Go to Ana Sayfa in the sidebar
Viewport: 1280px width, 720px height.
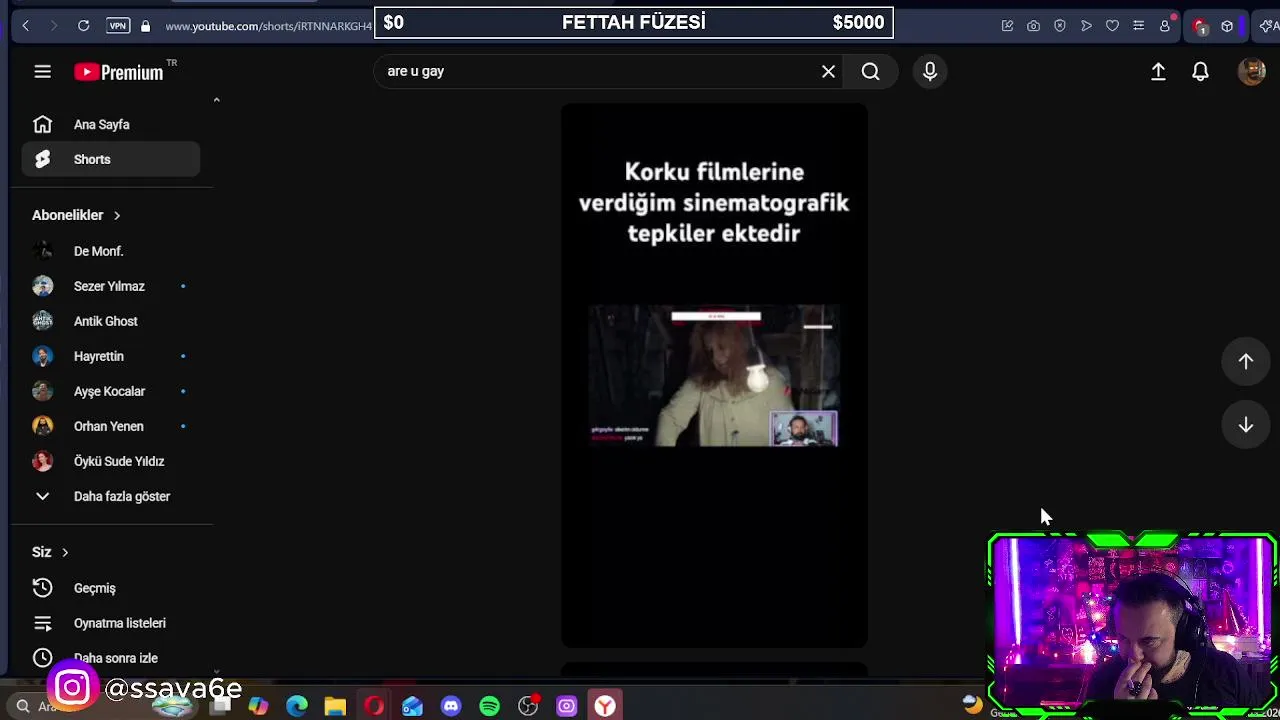(110, 124)
